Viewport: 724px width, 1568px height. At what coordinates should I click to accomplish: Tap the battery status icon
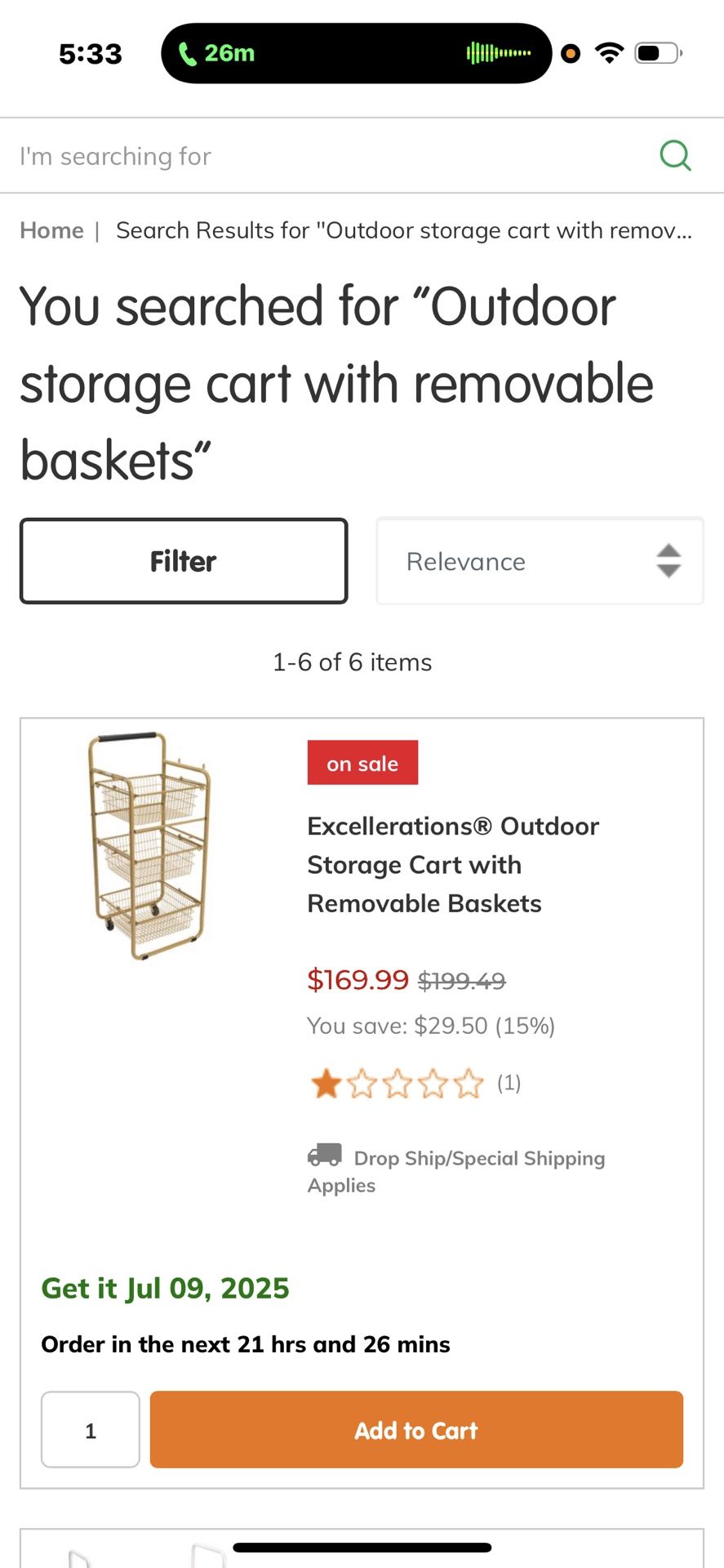[658, 54]
